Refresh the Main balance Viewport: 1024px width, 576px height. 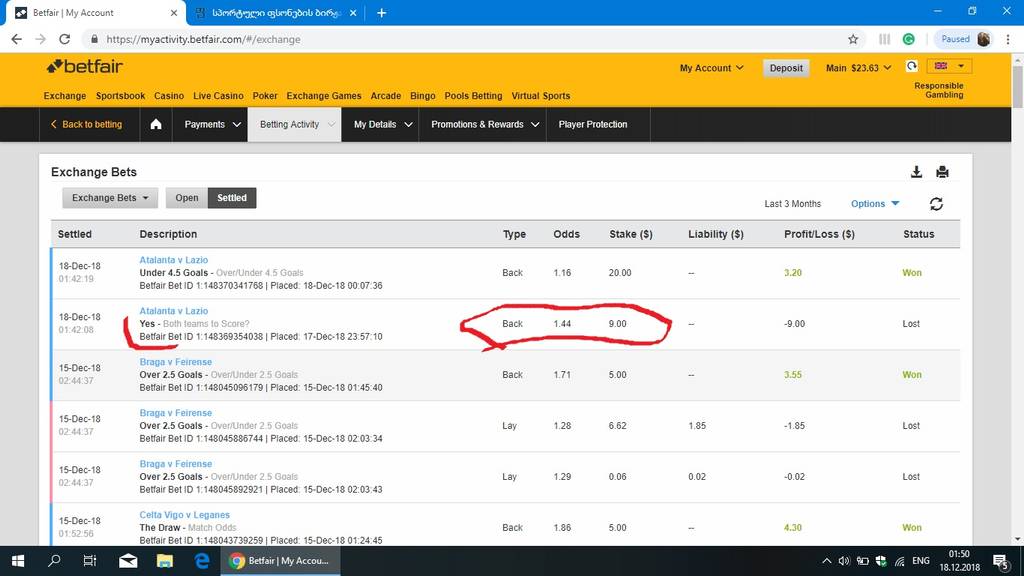[912, 66]
